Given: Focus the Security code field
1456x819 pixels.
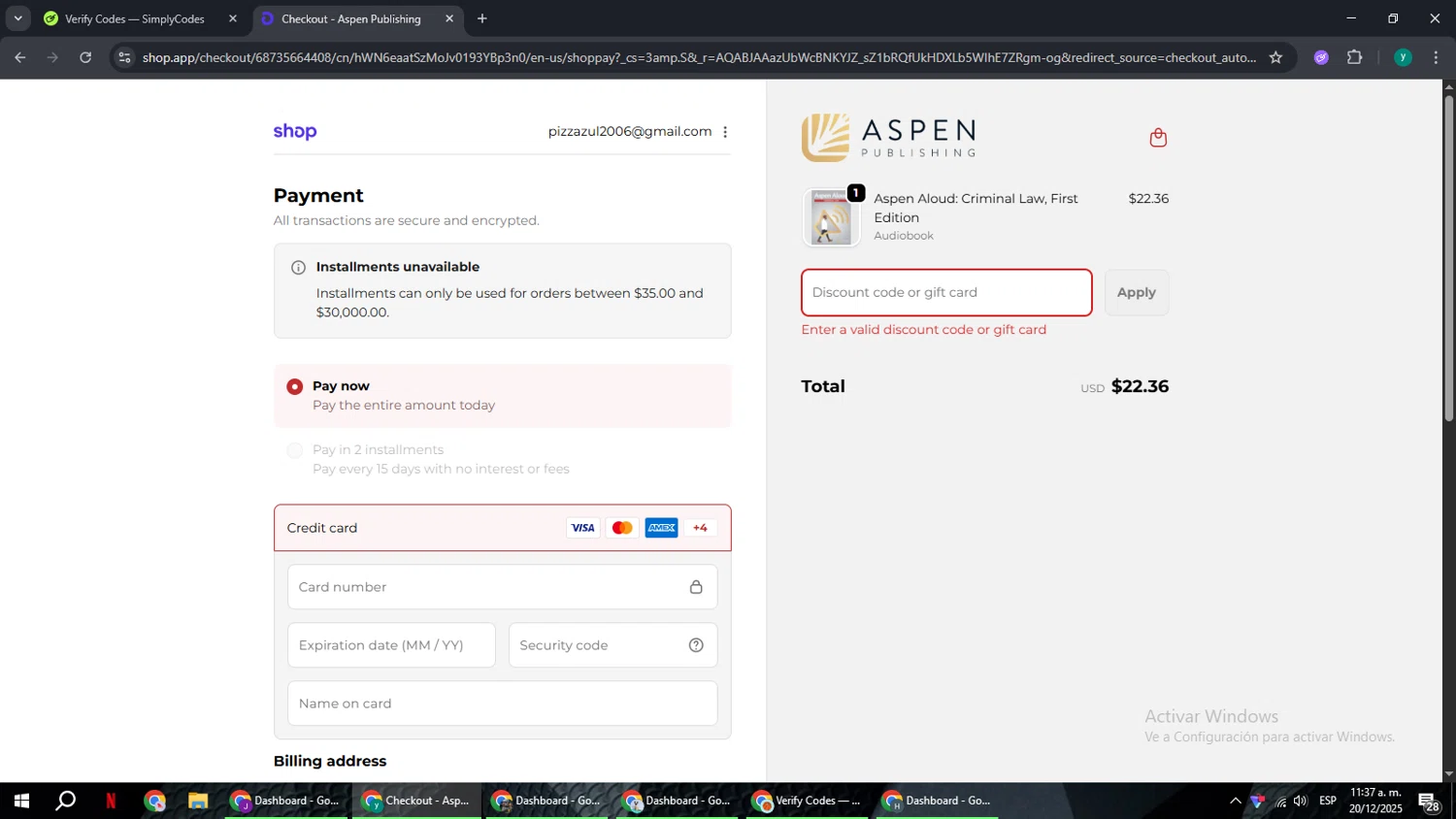Looking at the screenshot, I should 613,645.
